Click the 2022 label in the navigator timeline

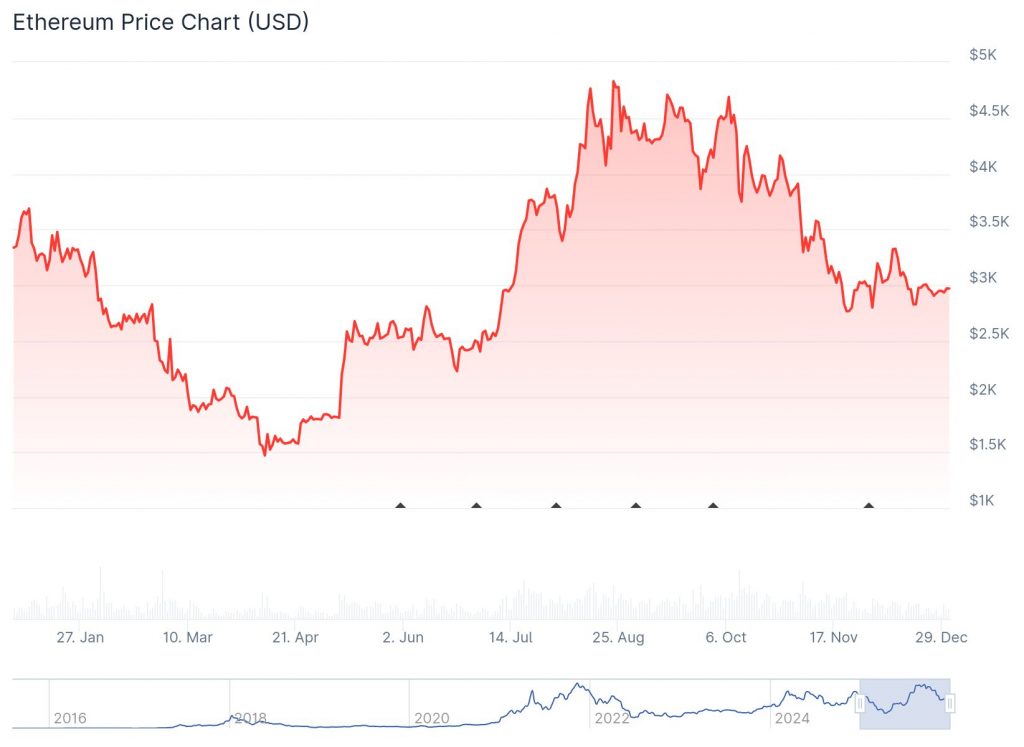click(611, 718)
